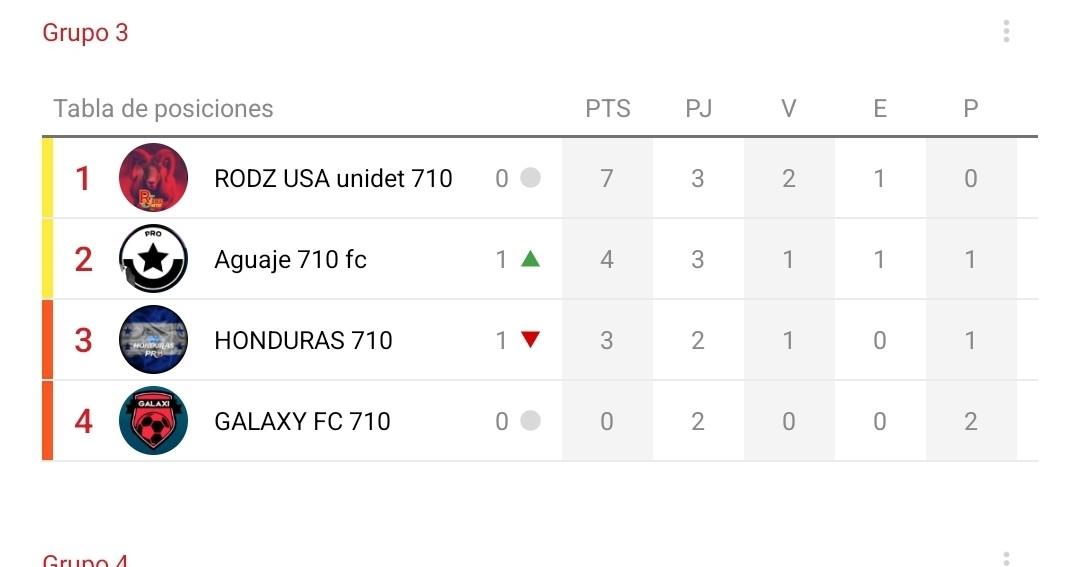Click the E column header

click(880, 109)
